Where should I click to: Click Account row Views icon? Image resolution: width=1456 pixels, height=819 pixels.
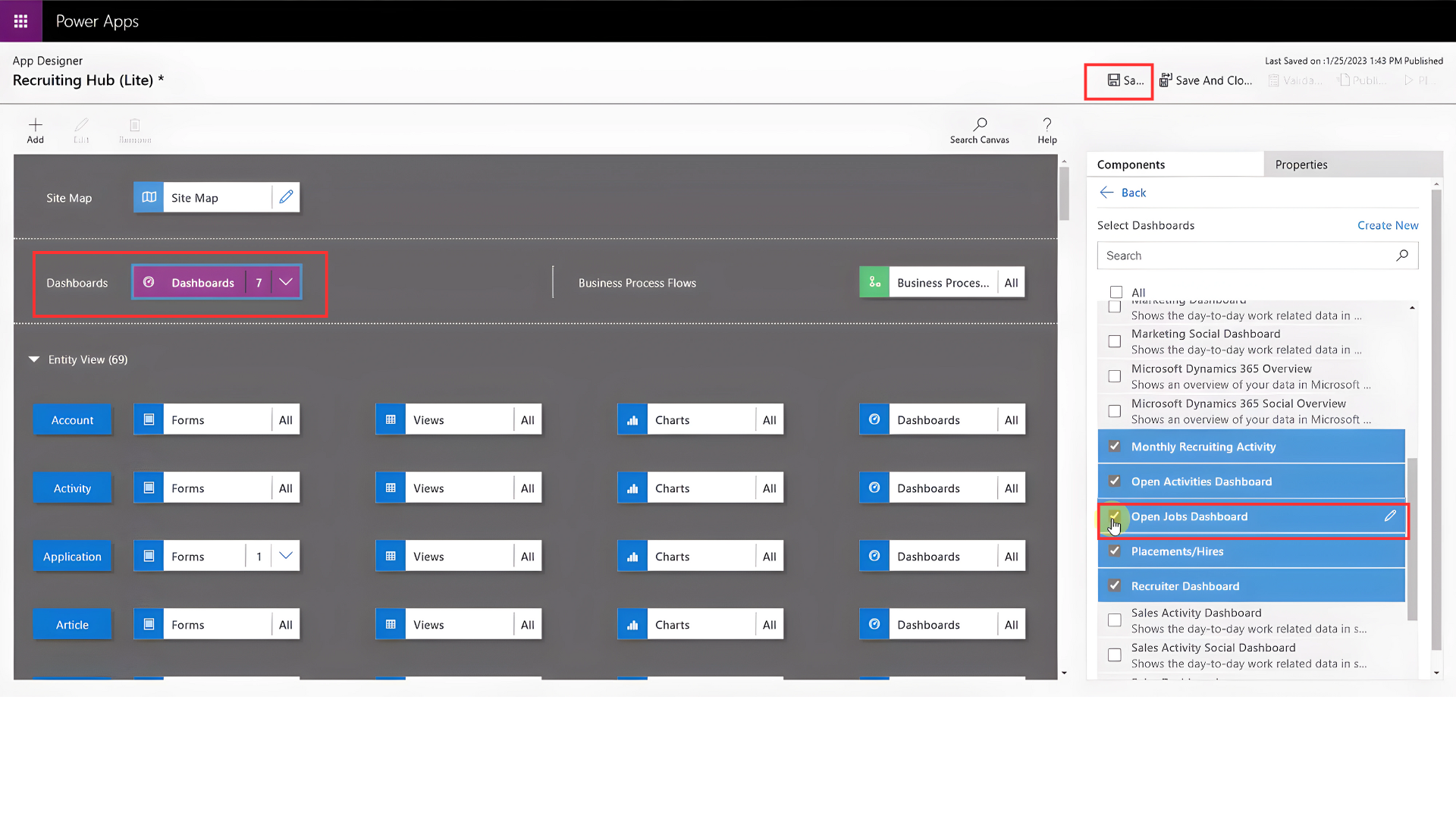(x=391, y=419)
